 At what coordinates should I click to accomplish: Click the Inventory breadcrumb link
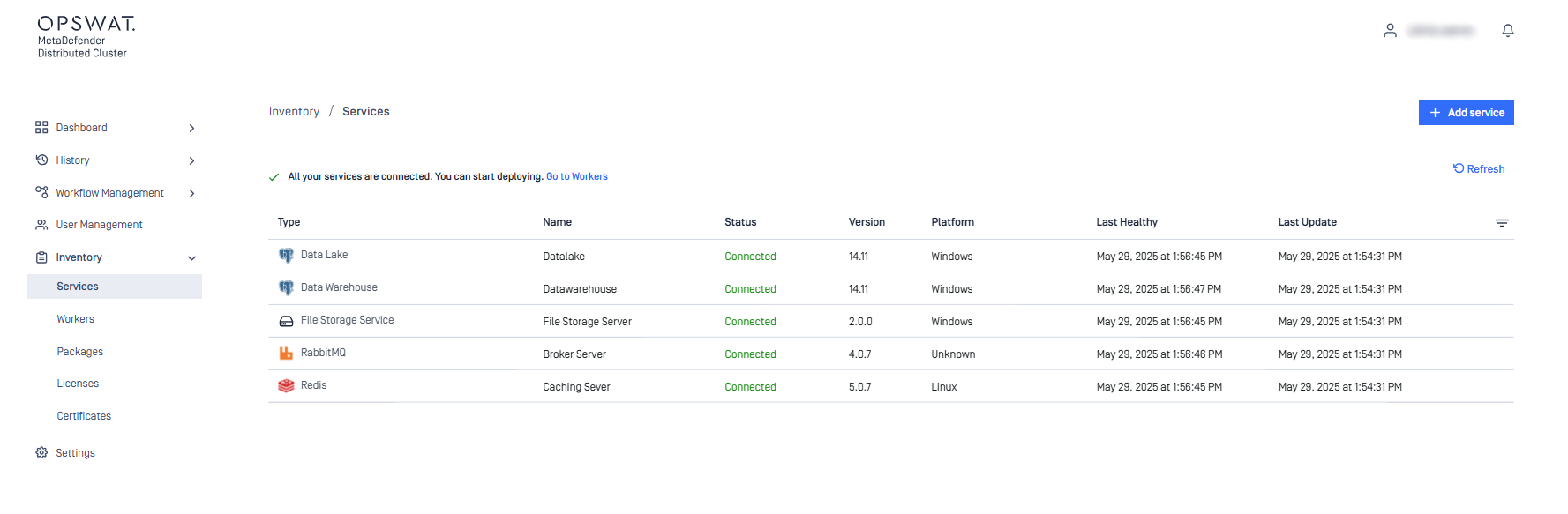[294, 112]
